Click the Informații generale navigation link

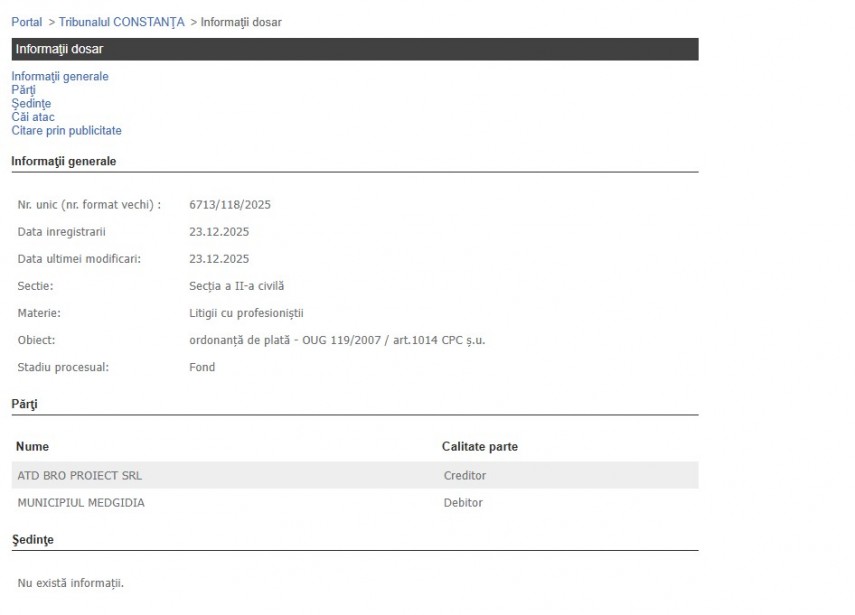tap(60, 76)
